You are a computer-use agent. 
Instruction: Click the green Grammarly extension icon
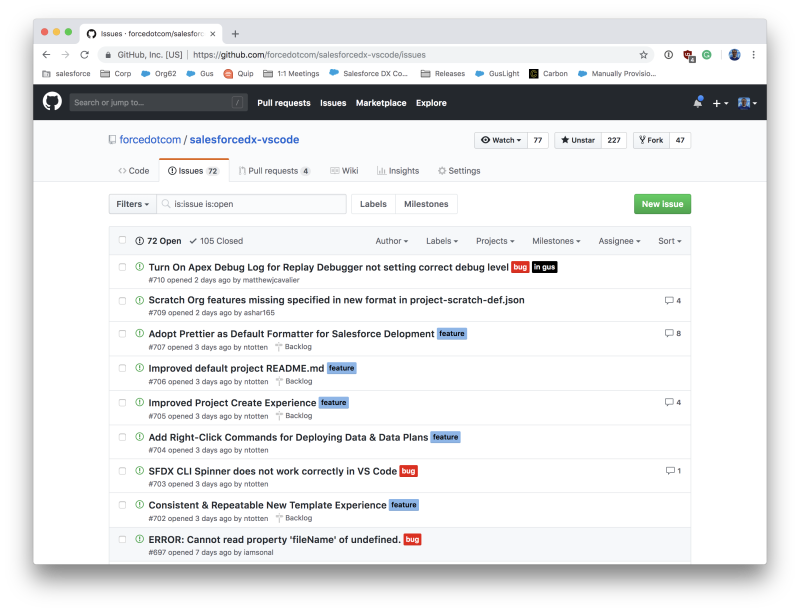pos(707,55)
